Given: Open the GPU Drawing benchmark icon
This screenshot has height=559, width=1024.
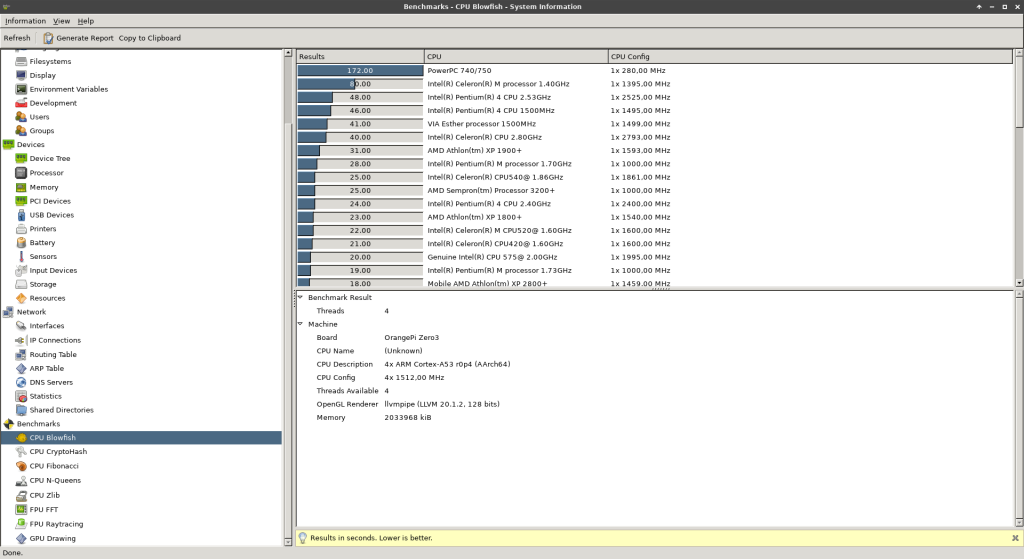Looking at the screenshot, I should click(22, 538).
